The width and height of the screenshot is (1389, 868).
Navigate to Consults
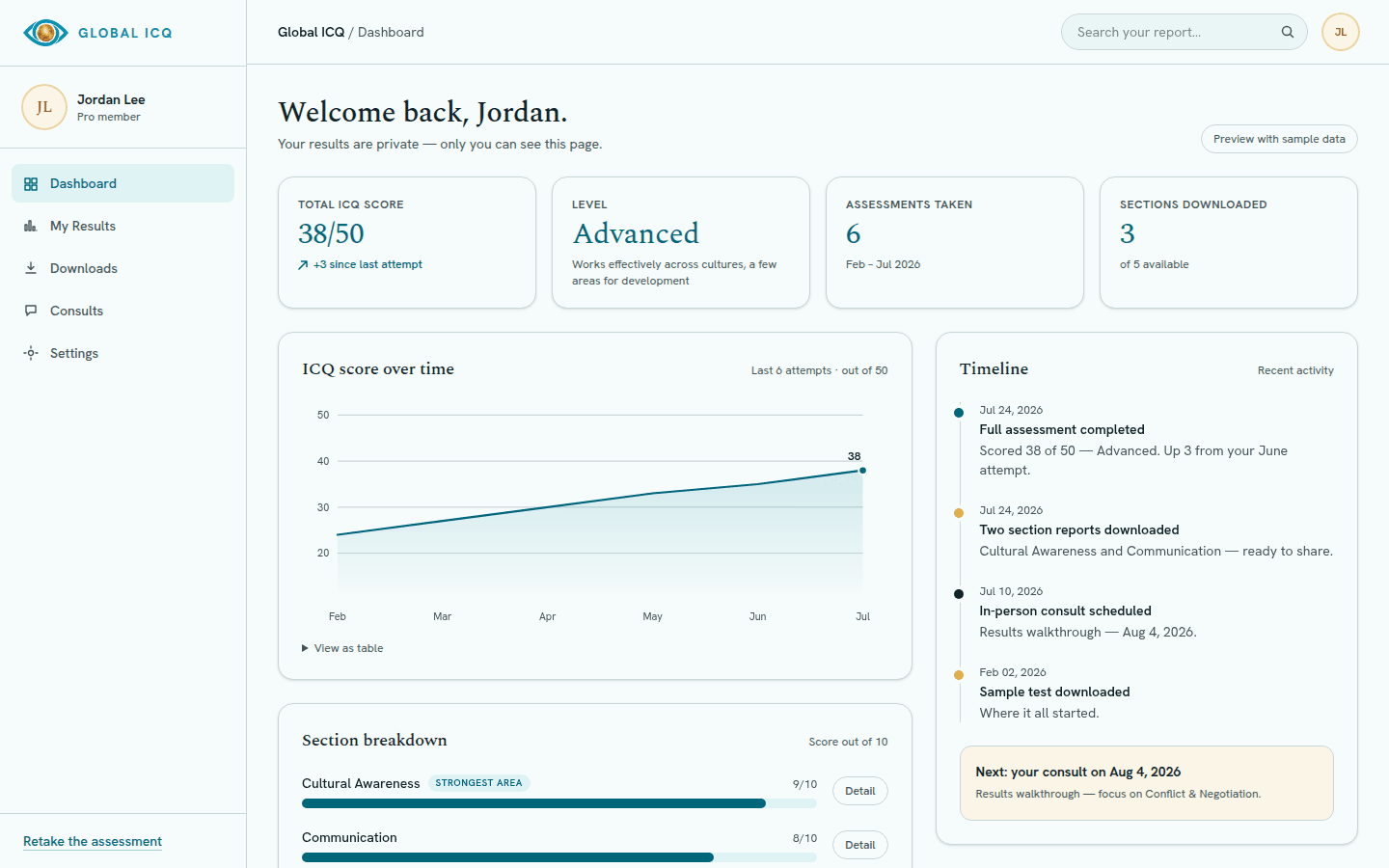123,311
